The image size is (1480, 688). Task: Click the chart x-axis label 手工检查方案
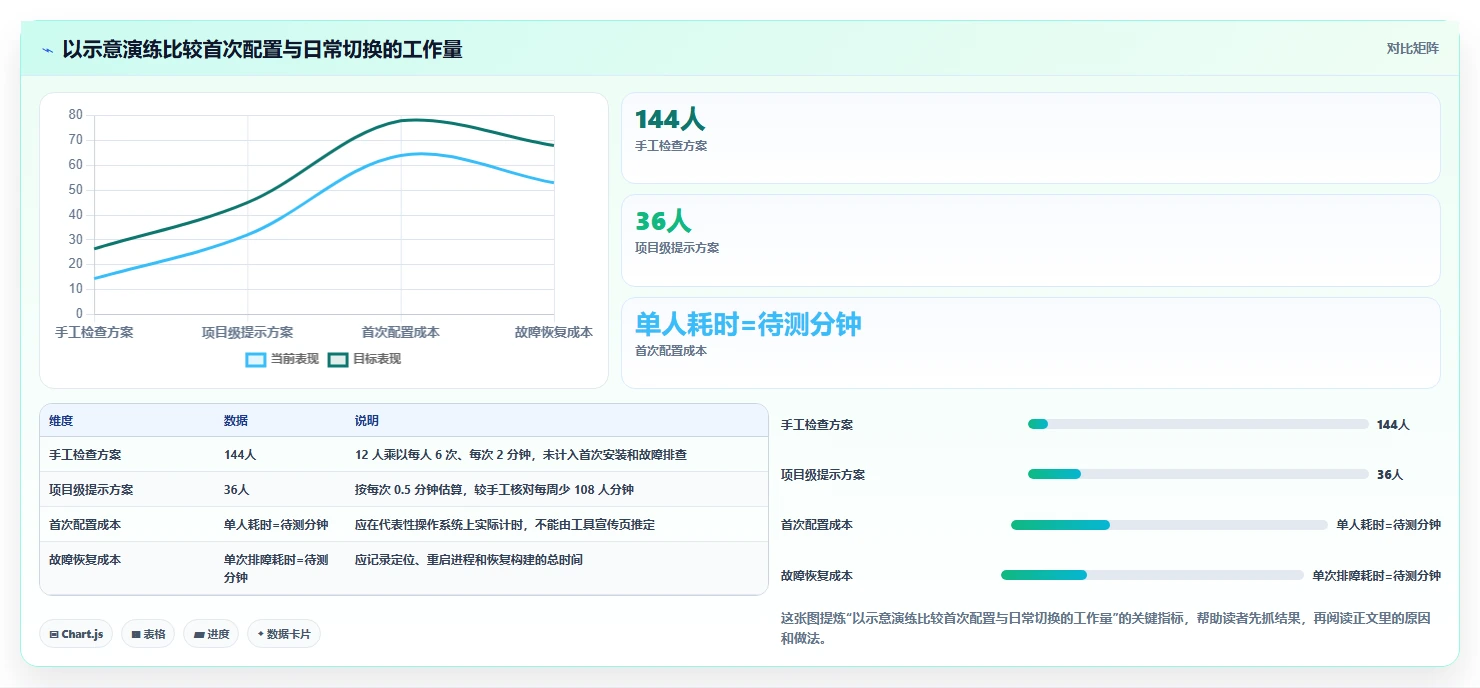95,332
